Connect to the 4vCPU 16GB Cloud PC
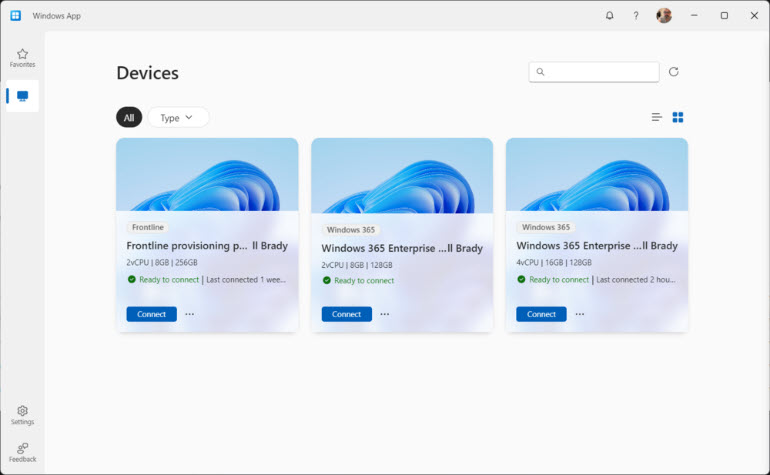Screen dimensions: 770x475 (541, 314)
